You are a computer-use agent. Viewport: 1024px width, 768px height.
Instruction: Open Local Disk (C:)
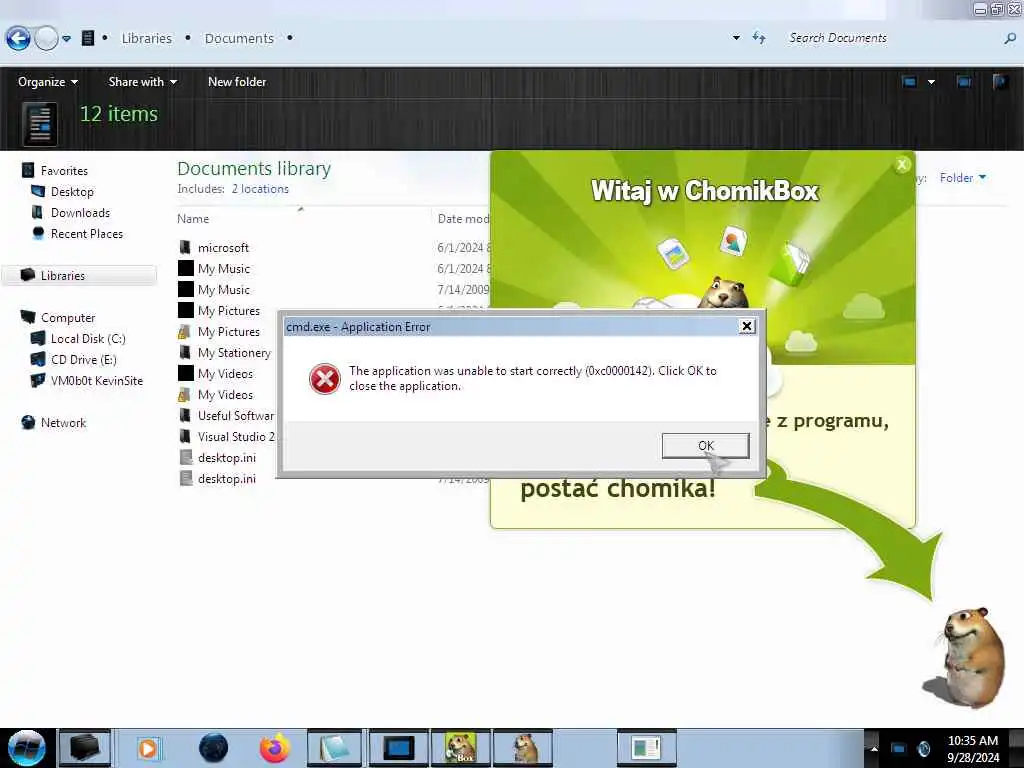coord(88,338)
